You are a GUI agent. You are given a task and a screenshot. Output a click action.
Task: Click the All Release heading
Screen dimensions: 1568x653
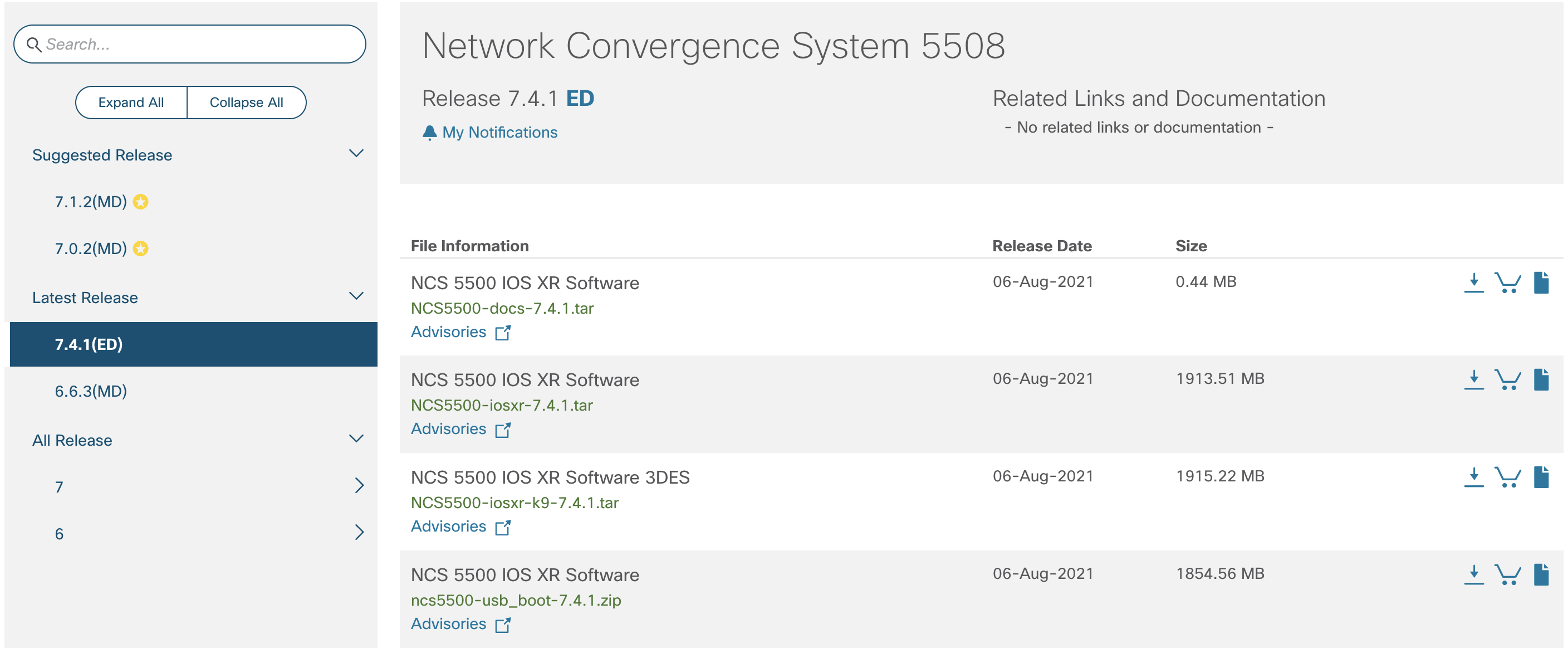pyautogui.click(x=72, y=440)
